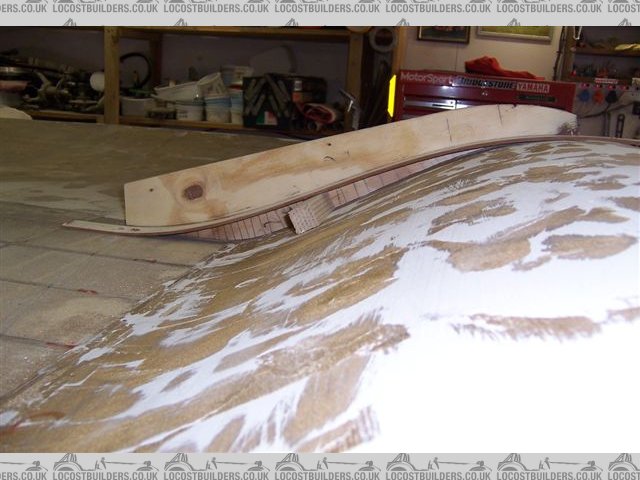Open the LOCOSTBUILDERS.CO.UK link in the top banner
Viewport: 640px width, 480px height.
(330, 6)
